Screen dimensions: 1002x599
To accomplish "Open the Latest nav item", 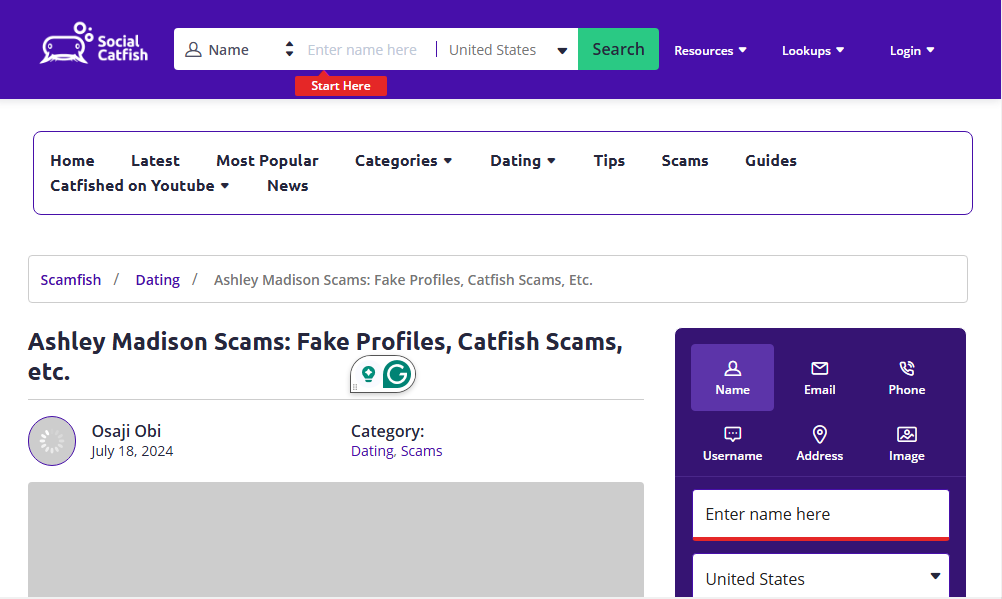I will click(155, 160).
